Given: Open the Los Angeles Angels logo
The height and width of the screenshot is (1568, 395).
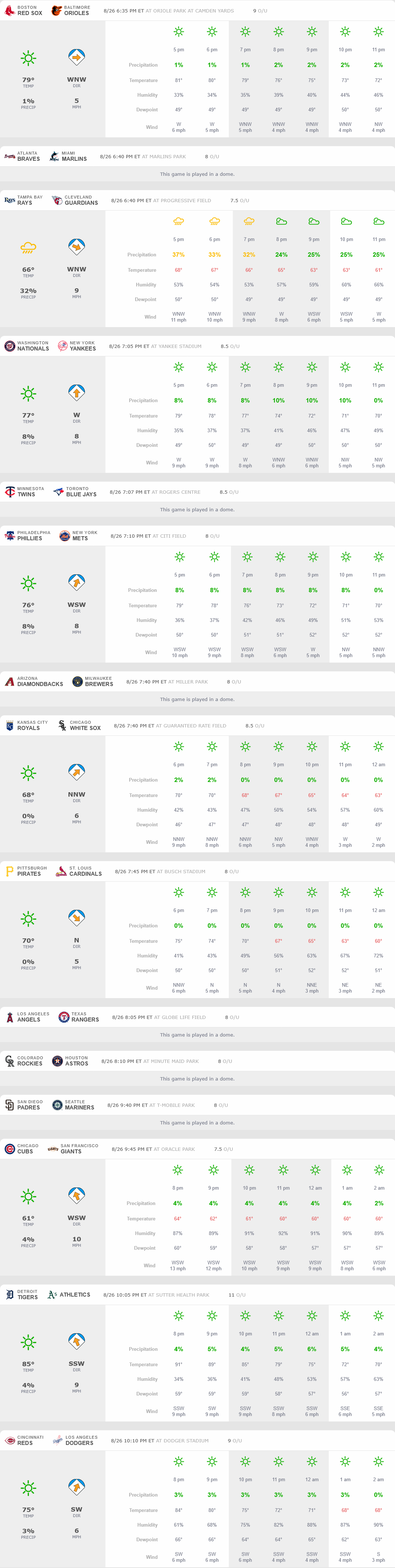Looking at the screenshot, I should click(x=10, y=1017).
